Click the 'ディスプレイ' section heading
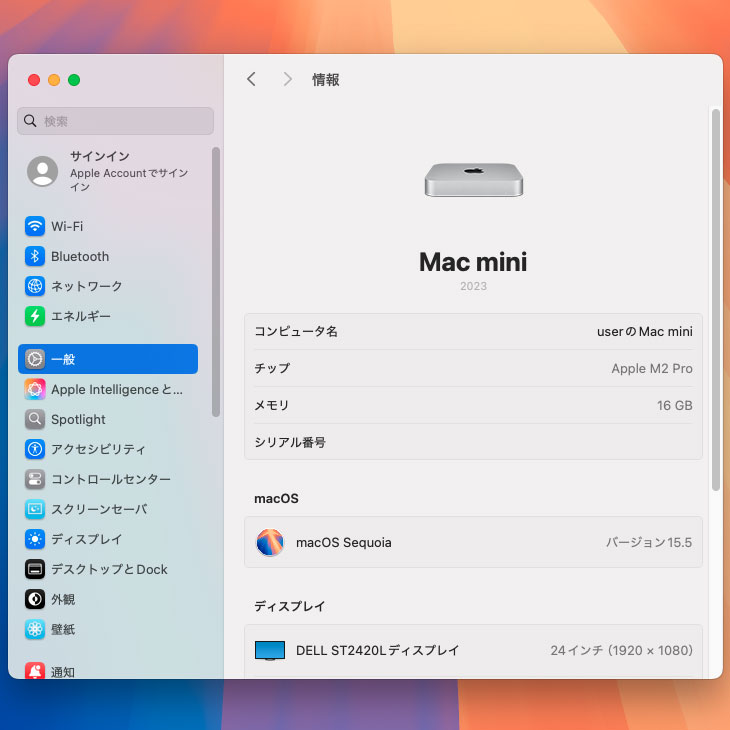Viewport: 730px width, 730px height. [290, 606]
